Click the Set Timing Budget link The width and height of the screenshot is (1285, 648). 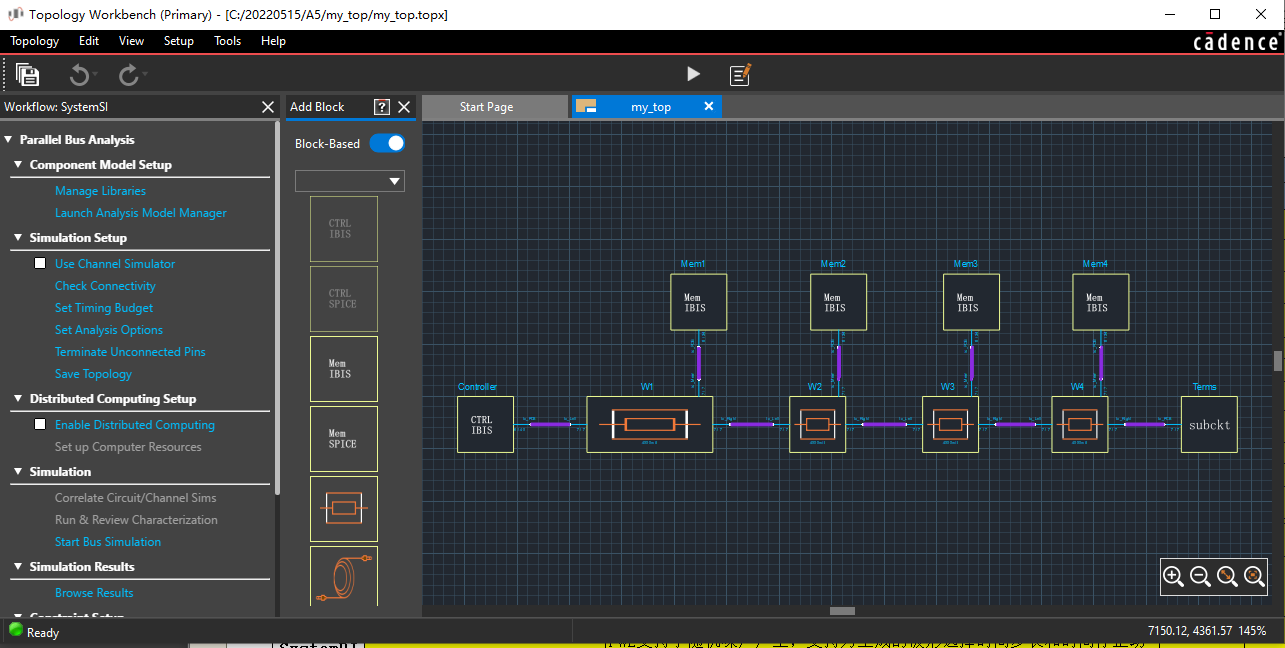click(105, 308)
